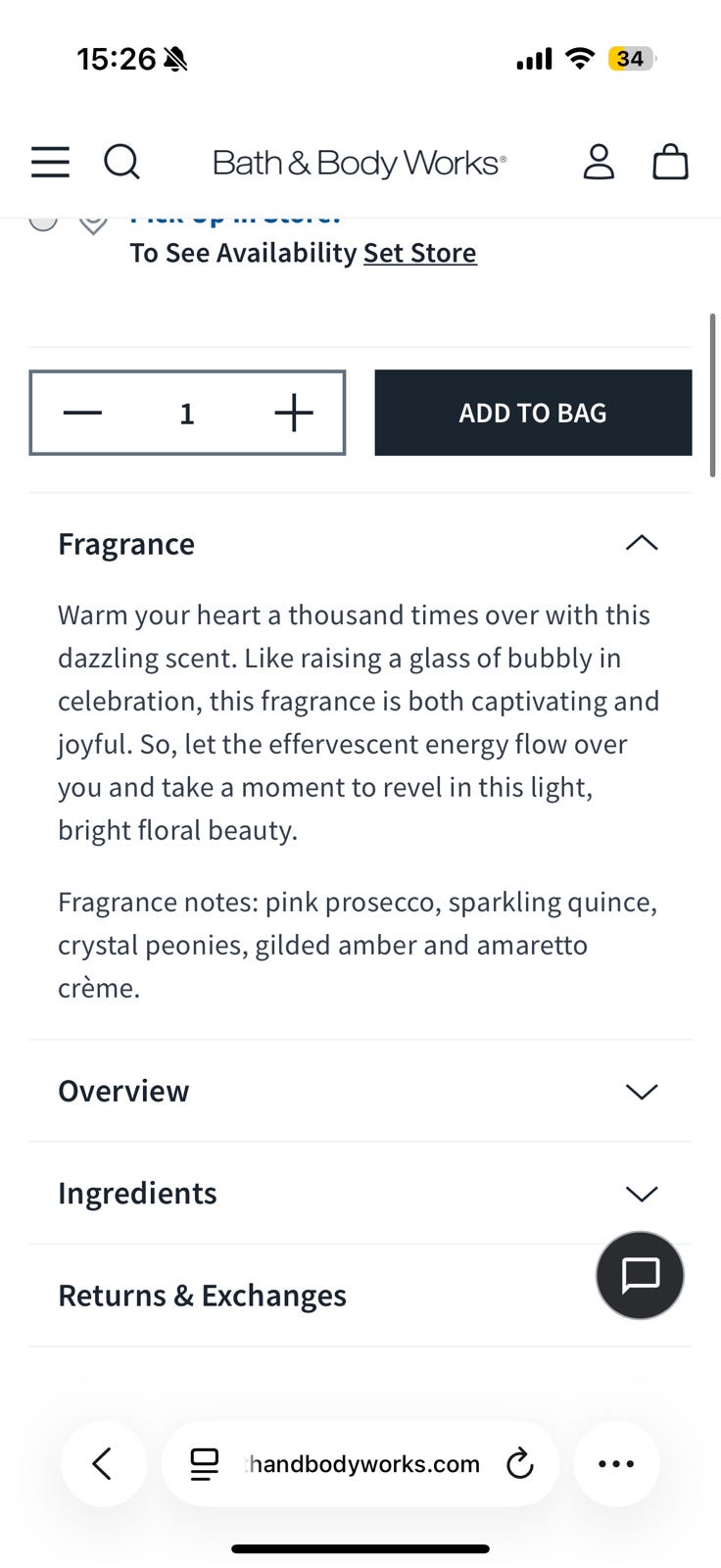Go back with browser back arrow
The height and width of the screenshot is (1568, 721).
pos(103,1463)
